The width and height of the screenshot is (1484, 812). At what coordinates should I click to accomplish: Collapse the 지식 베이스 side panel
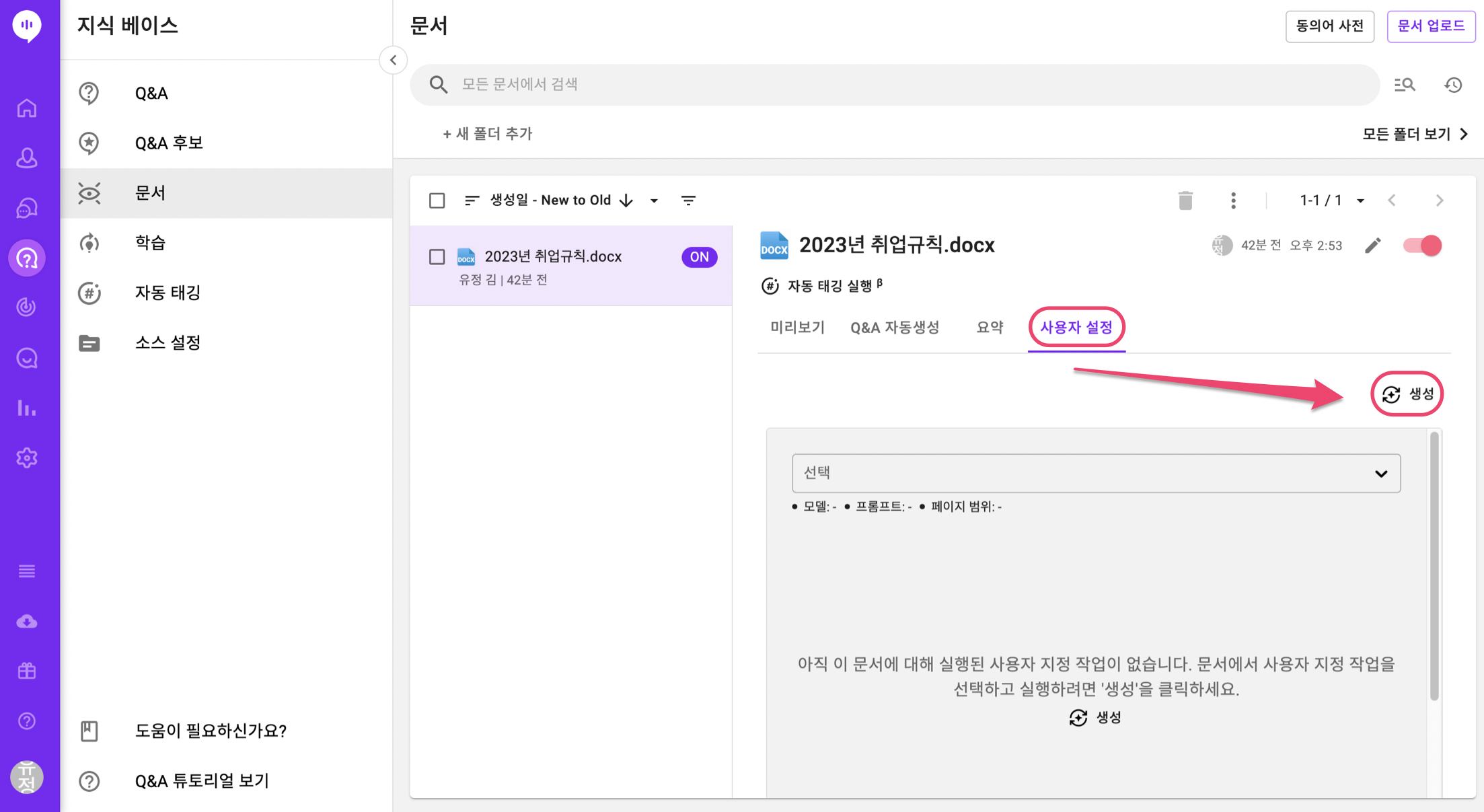coord(393,60)
